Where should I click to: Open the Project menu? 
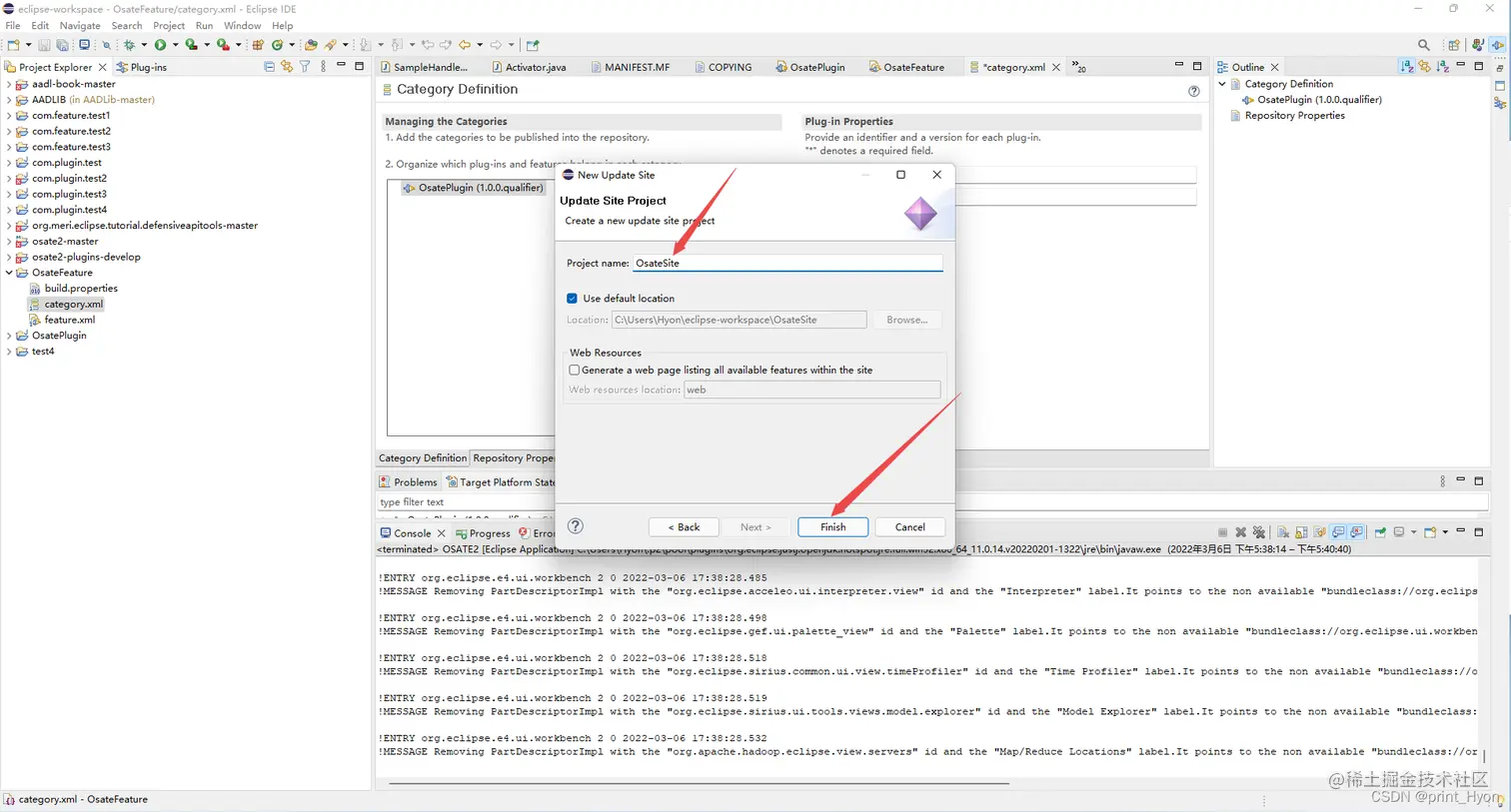169,25
